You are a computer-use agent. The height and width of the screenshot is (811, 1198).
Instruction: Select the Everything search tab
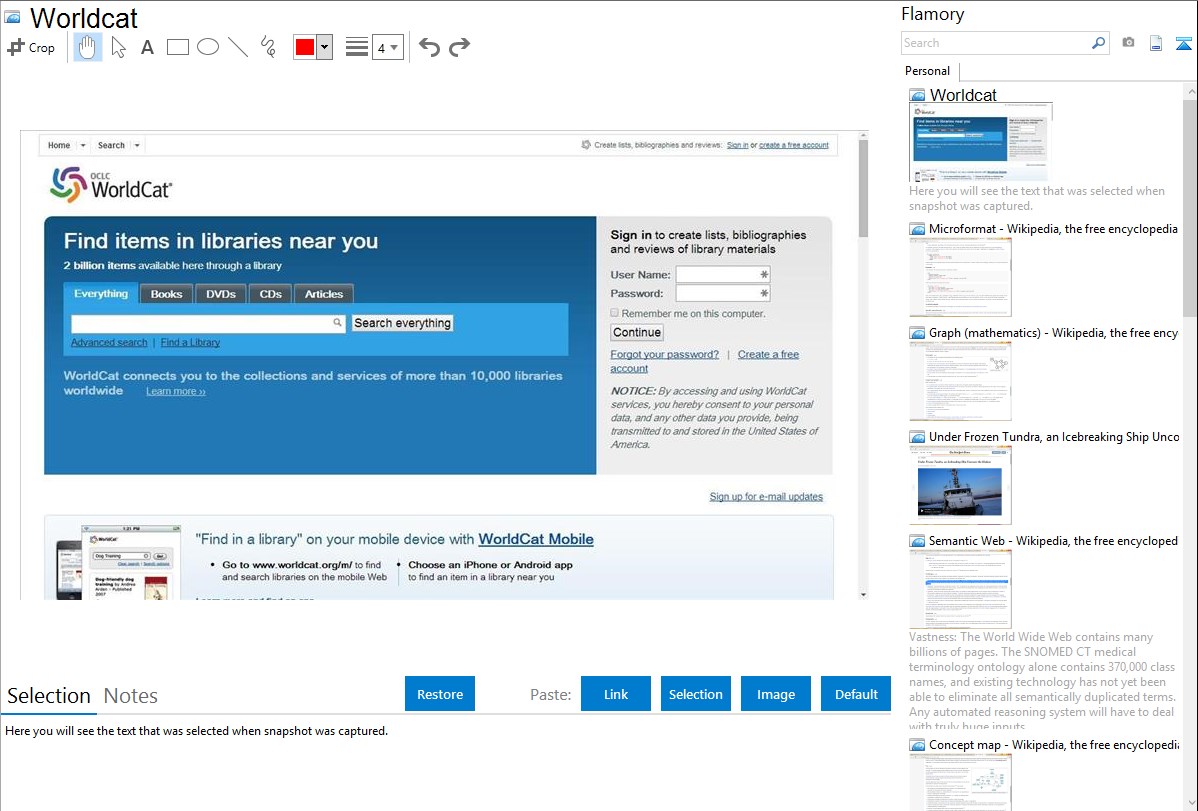[x=101, y=294]
